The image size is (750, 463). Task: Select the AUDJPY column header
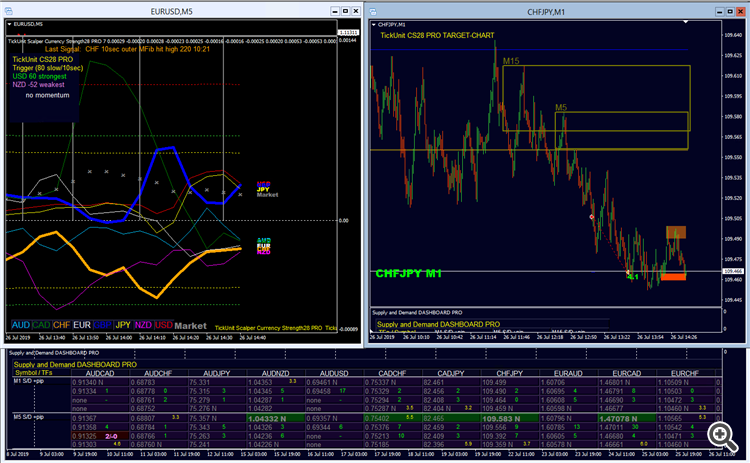217,373
